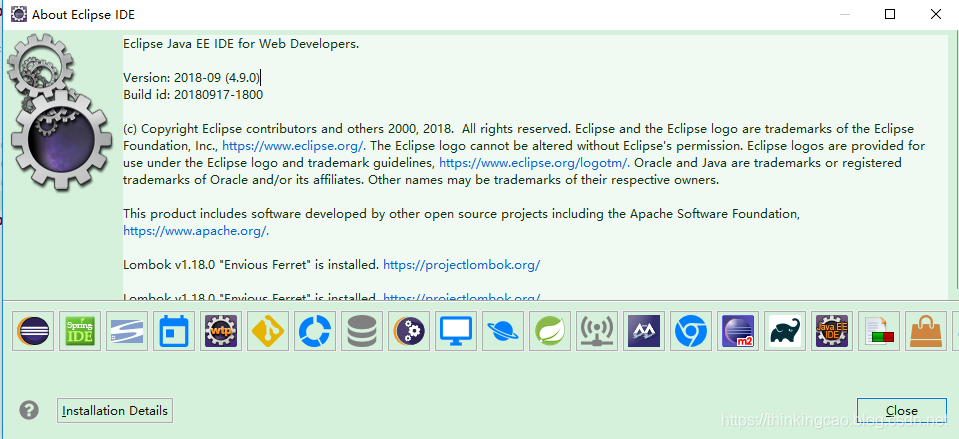The height and width of the screenshot is (439, 959).
Task: Click the orange Git feature icon
Action: point(268,331)
